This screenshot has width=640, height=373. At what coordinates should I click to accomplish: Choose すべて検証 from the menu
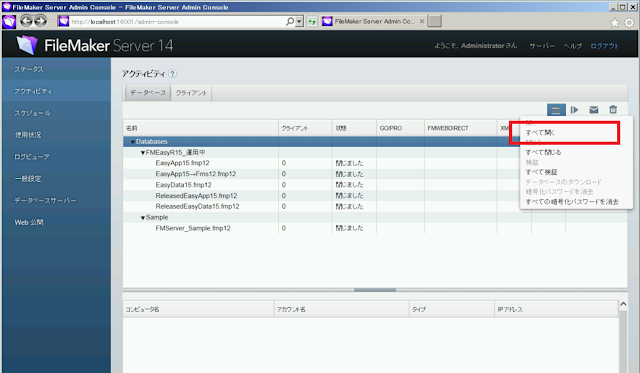(541, 172)
